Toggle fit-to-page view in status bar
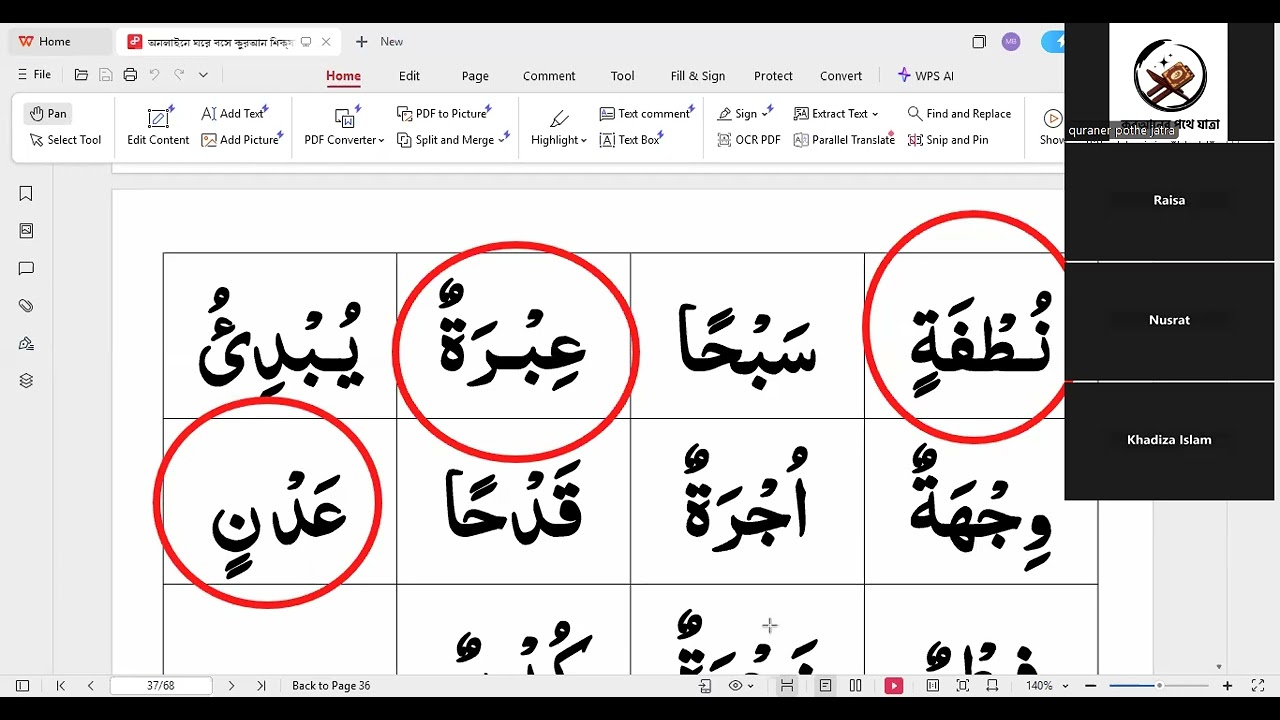This screenshot has height=720, width=1280. (x=963, y=686)
